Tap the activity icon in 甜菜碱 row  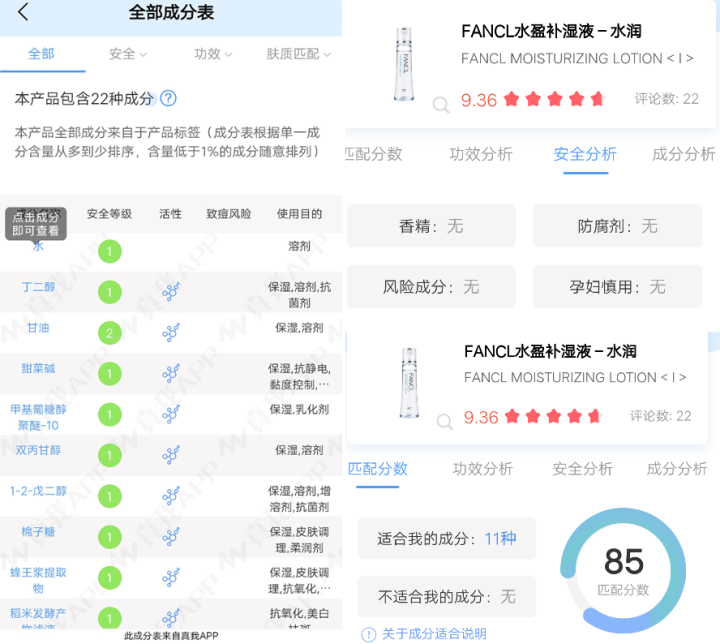[171, 373]
